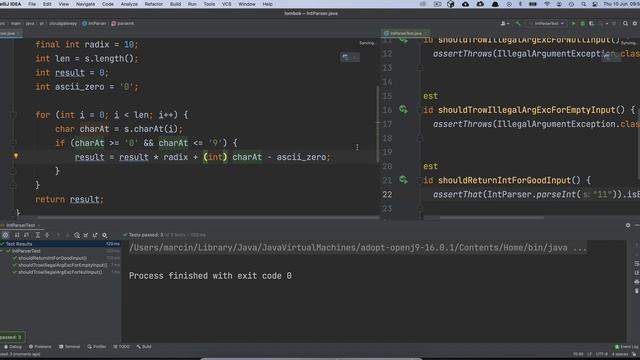Run test from gutter icon at line 16
Viewport: 640px width, 360px height.
point(403,109)
